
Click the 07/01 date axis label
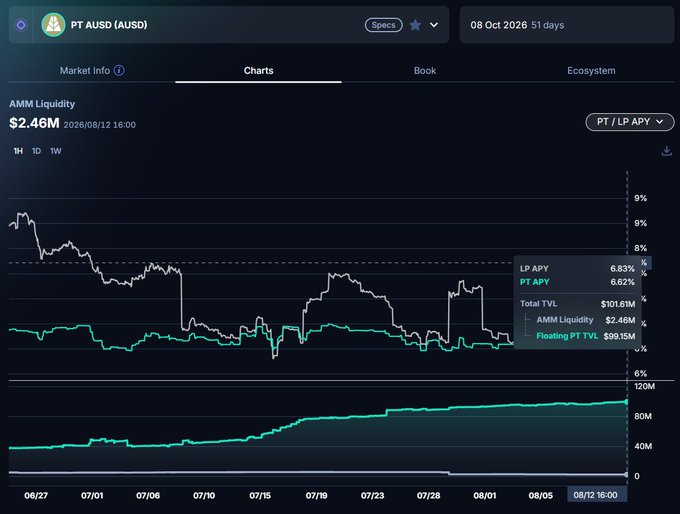coord(92,495)
